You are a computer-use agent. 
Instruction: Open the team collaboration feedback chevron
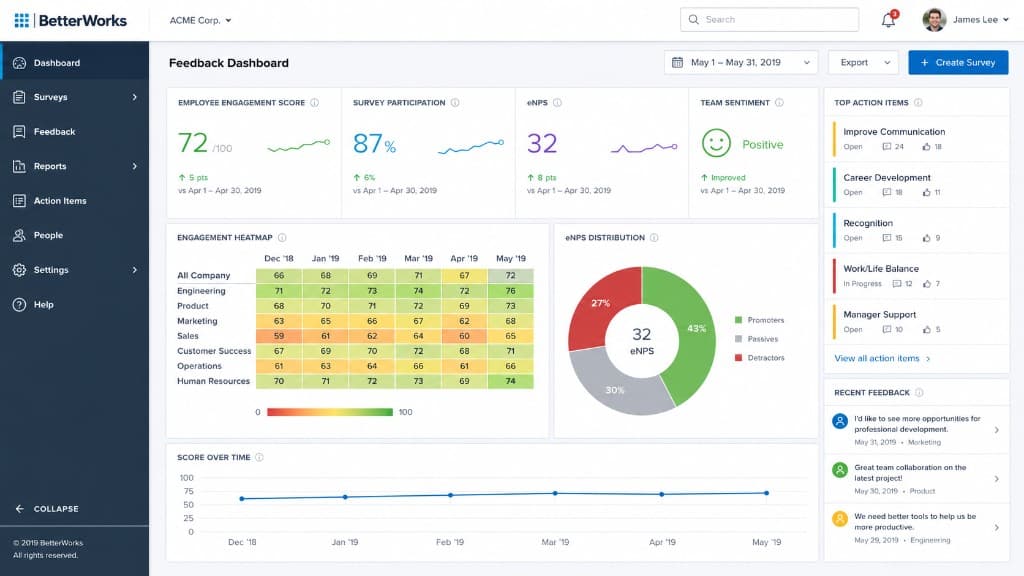click(997, 479)
